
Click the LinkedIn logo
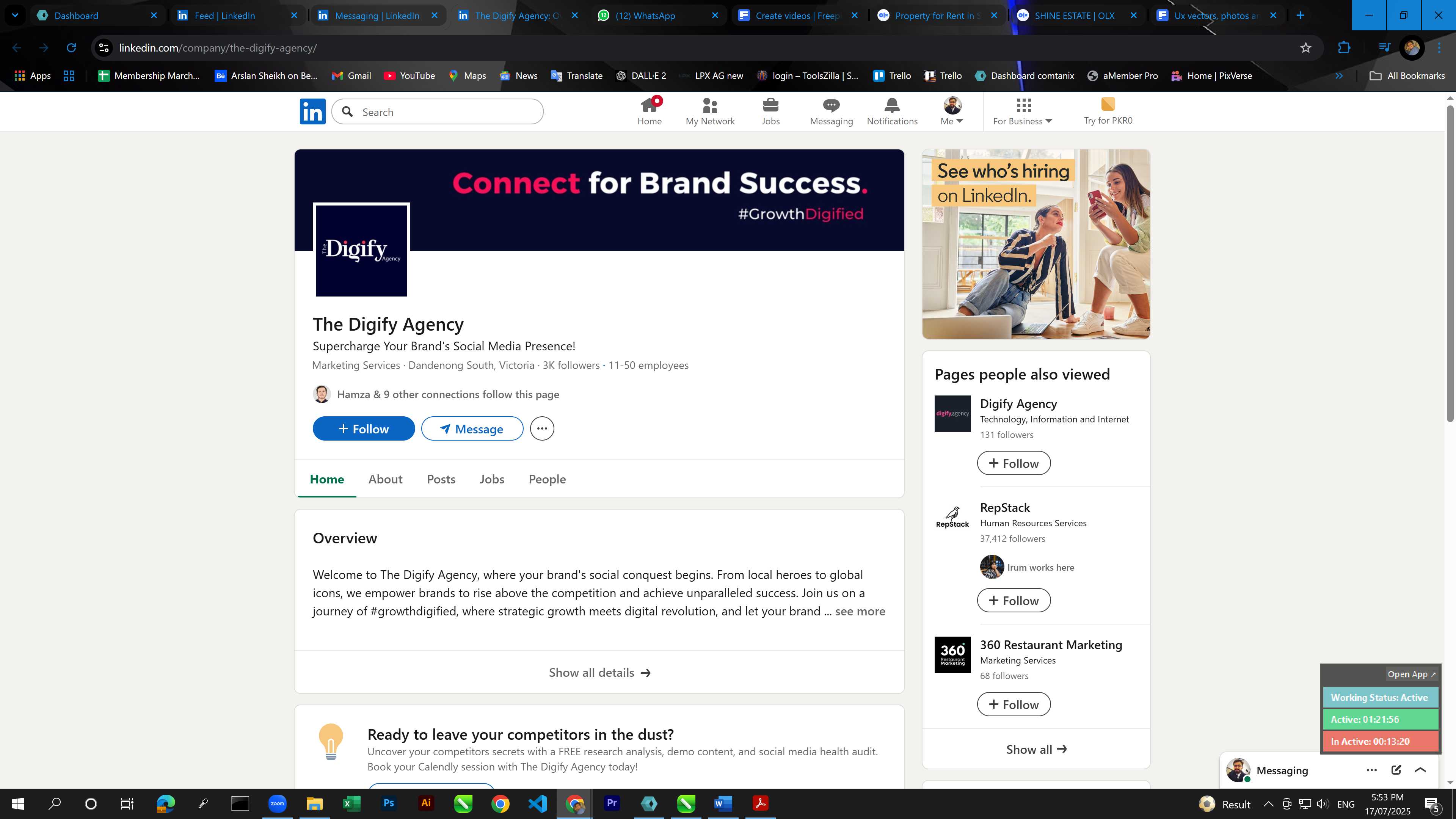(312, 111)
